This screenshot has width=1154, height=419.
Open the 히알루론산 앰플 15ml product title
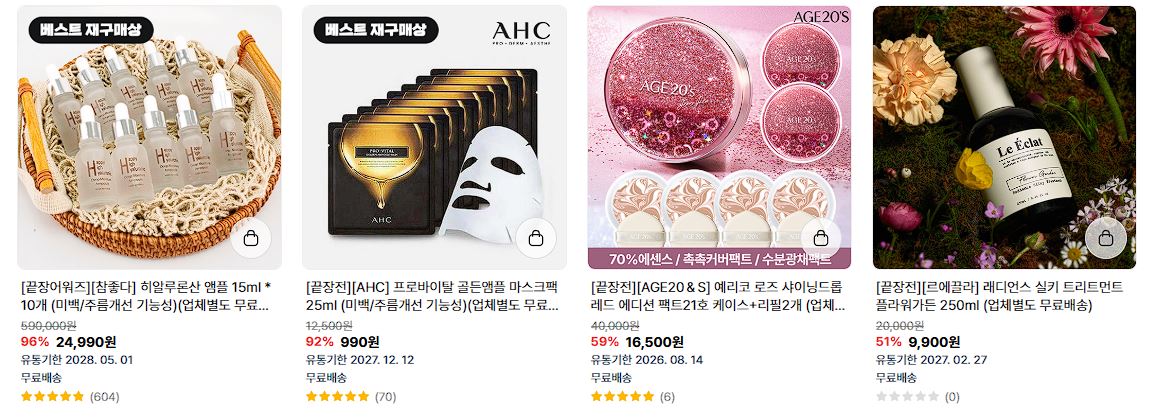(x=146, y=296)
